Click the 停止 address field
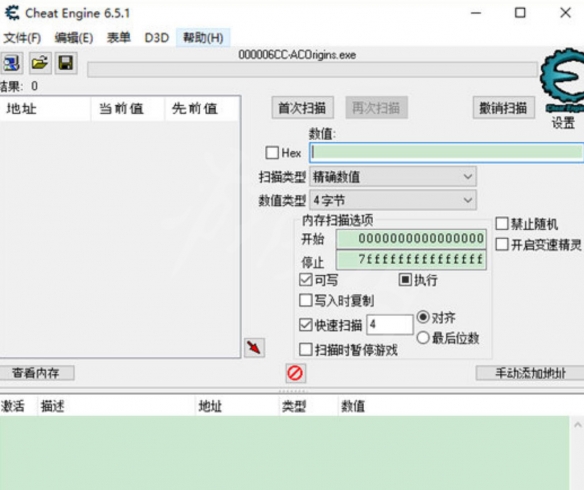 point(411,260)
